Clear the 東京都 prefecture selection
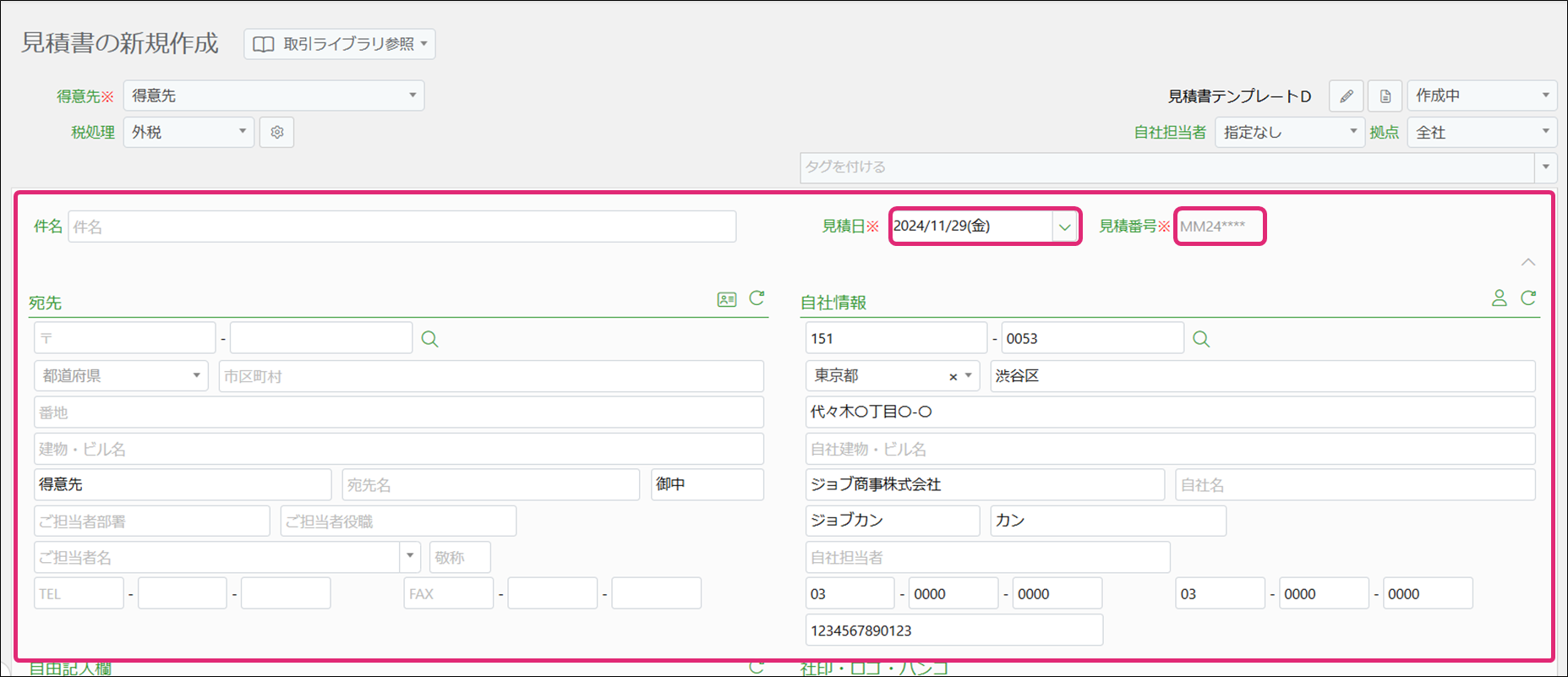The width and height of the screenshot is (1568, 677). point(953,377)
